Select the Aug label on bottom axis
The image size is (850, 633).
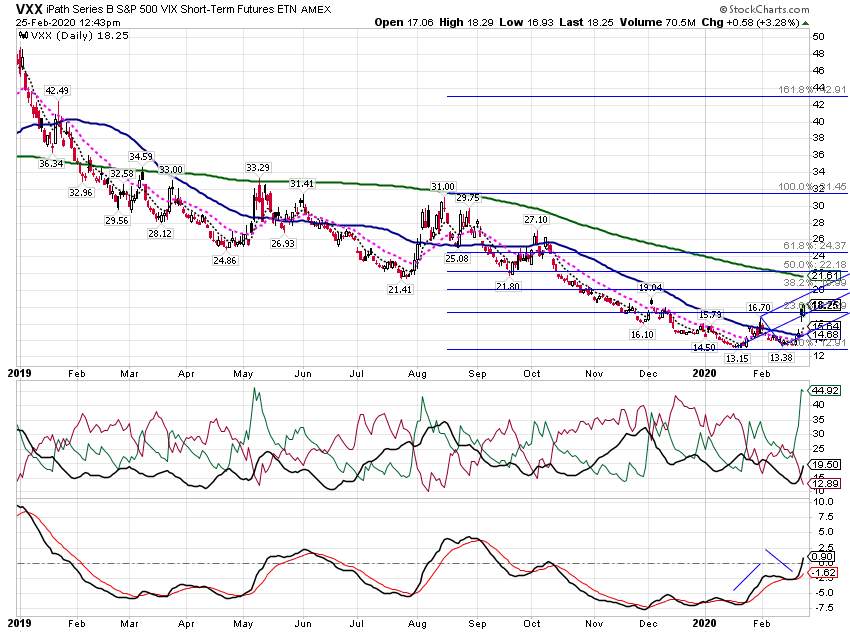pyautogui.click(x=417, y=624)
